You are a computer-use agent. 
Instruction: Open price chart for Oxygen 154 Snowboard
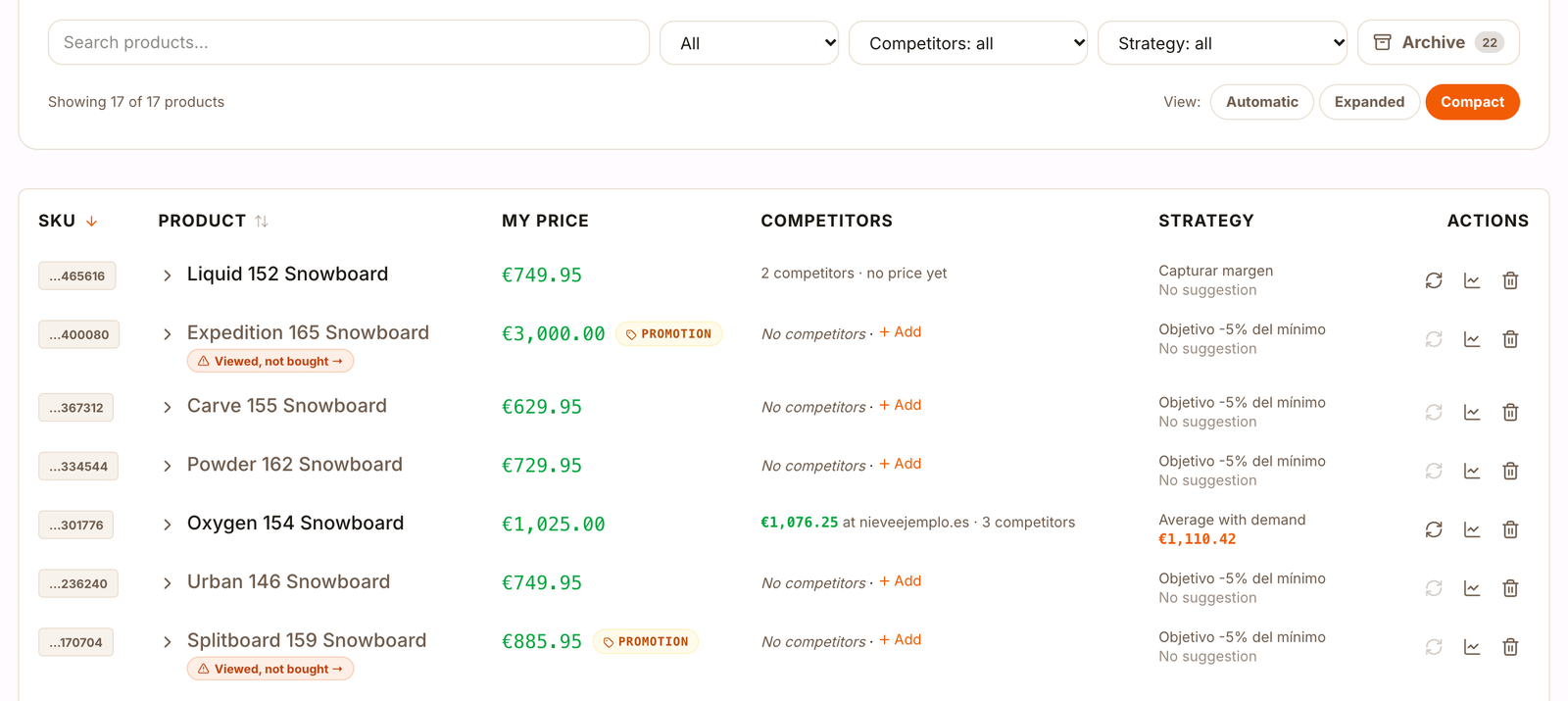(x=1472, y=529)
